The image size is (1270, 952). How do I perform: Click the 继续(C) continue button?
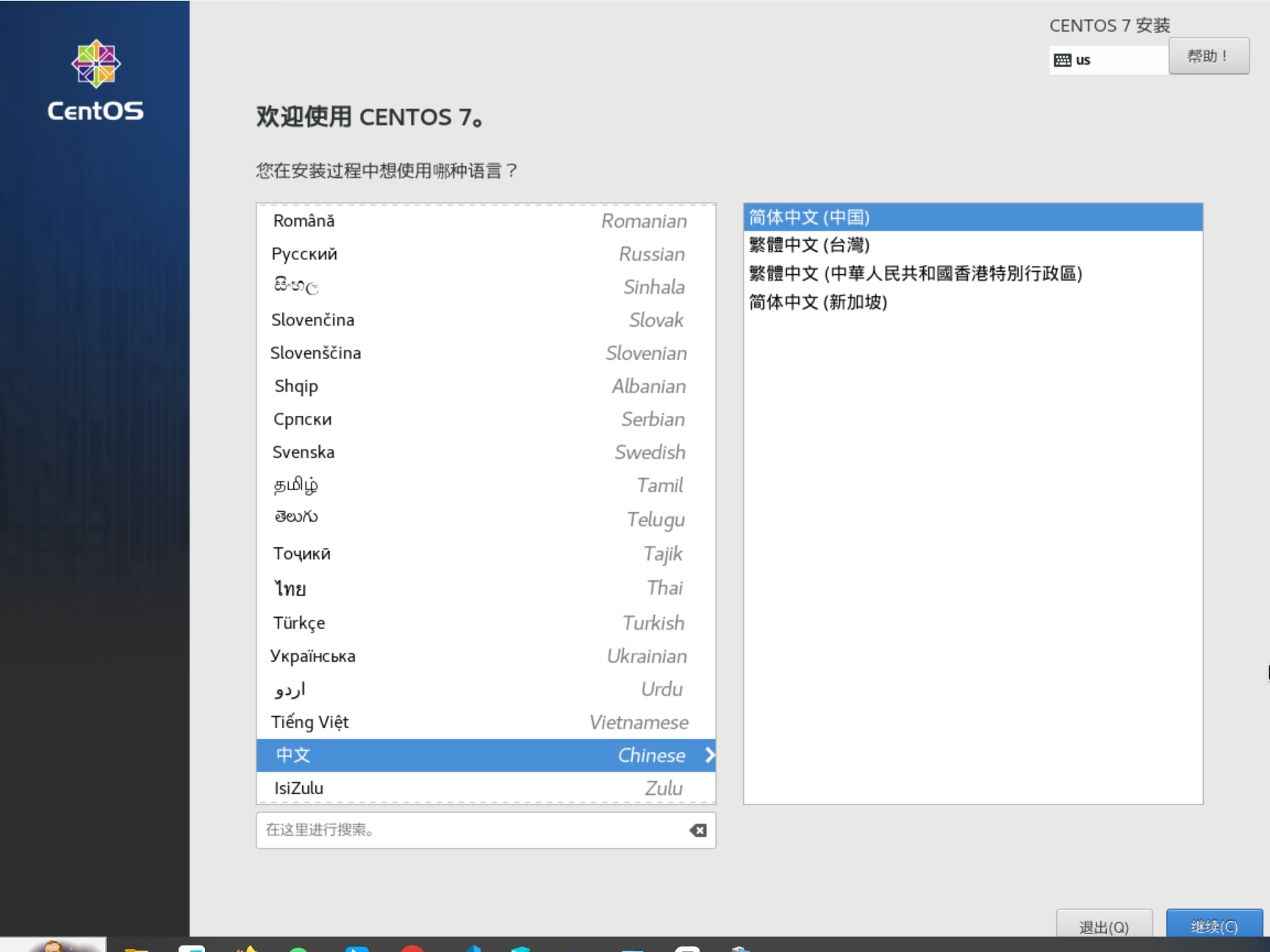(x=1214, y=925)
